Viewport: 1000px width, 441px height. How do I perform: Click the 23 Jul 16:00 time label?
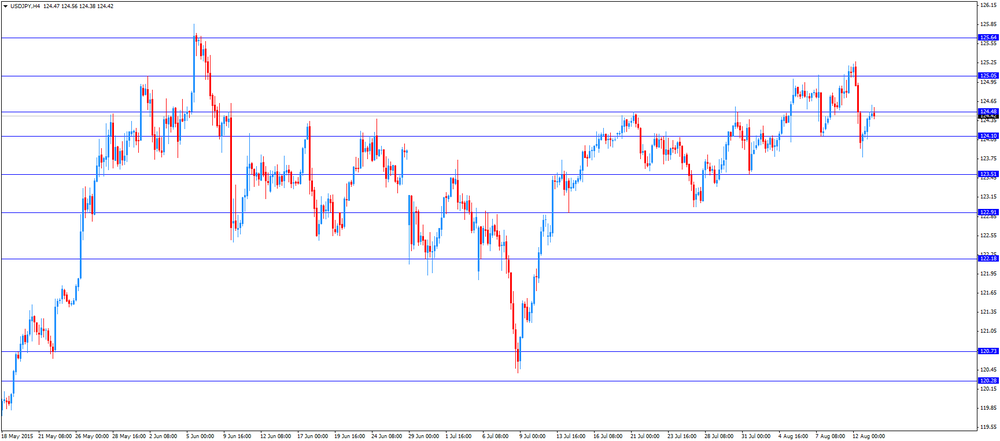click(x=684, y=436)
